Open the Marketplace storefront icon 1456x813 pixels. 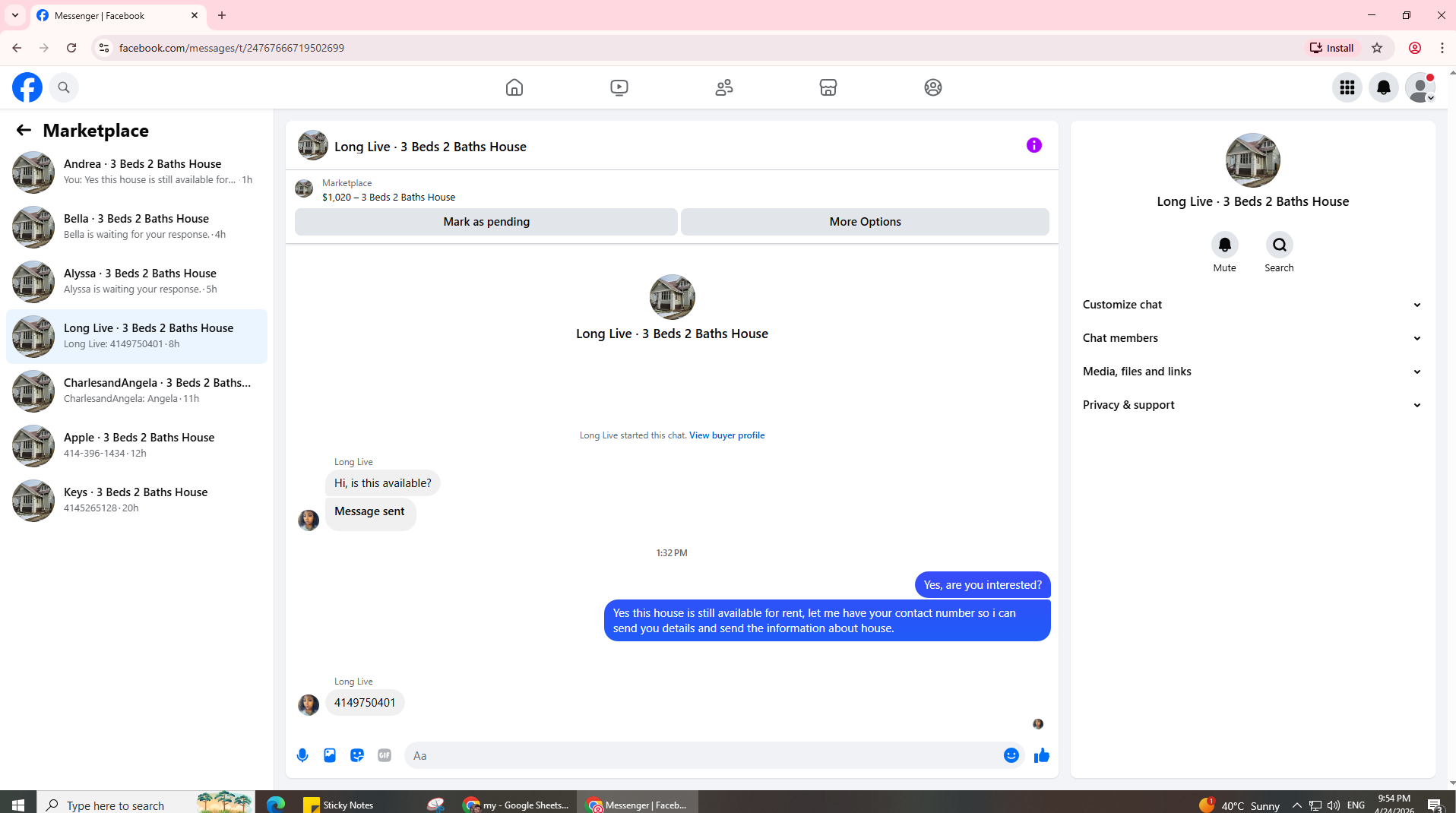click(x=828, y=87)
